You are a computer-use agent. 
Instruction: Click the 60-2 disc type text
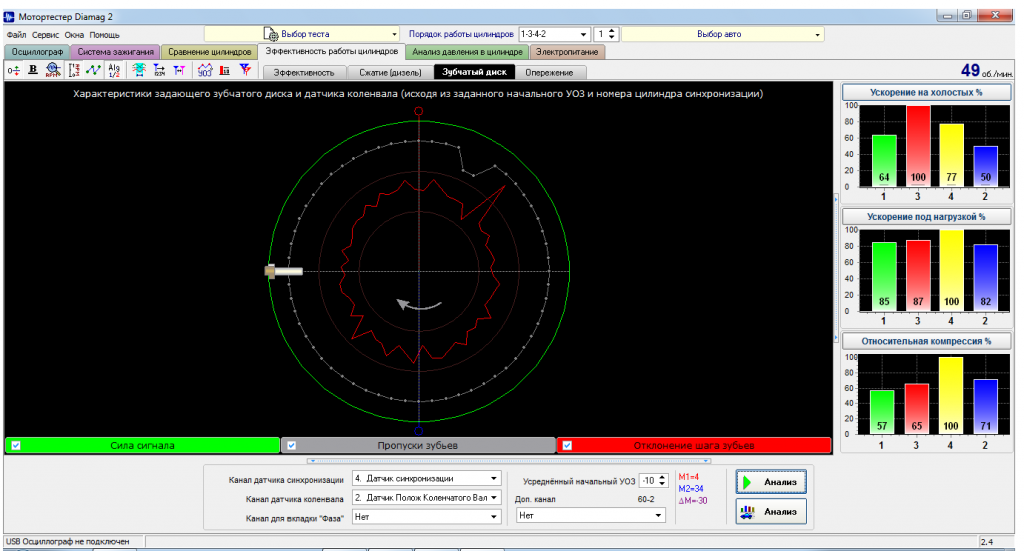click(645, 499)
